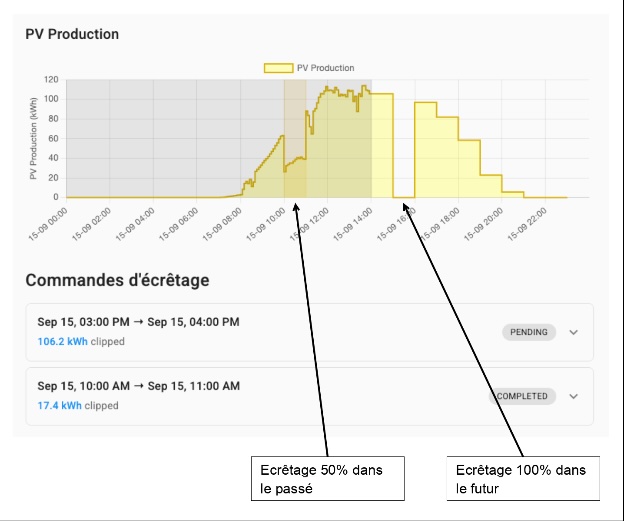Click the PENDING status badge
This screenshot has width=624, height=521.
530,332
